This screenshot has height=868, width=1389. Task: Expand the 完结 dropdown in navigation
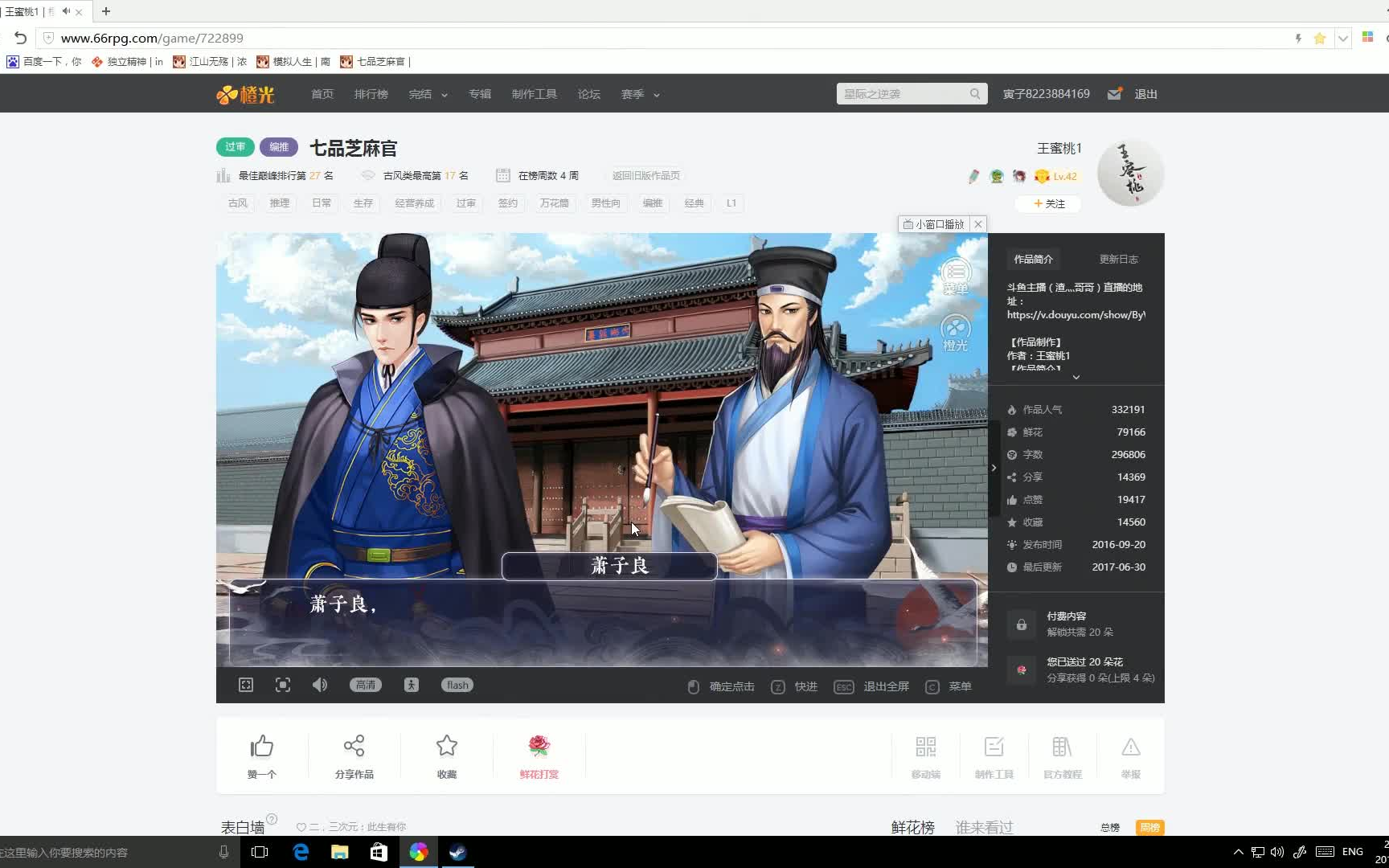pyautogui.click(x=428, y=94)
